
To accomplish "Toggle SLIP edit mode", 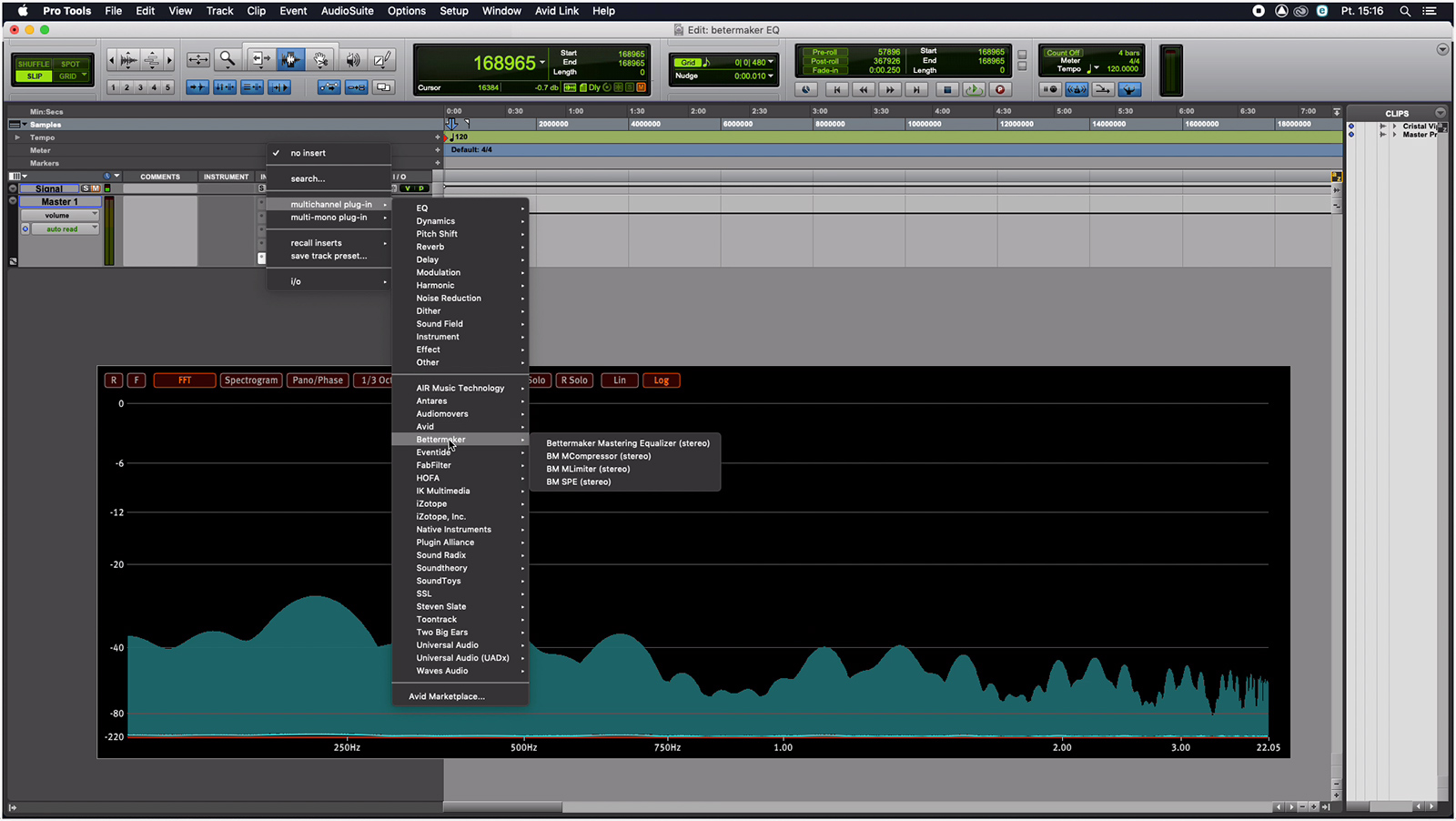I will click(x=35, y=76).
